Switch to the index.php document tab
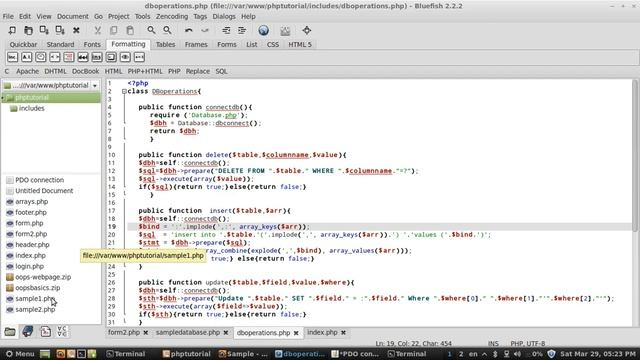Viewport: 640px width, 360px height. pos(322,332)
